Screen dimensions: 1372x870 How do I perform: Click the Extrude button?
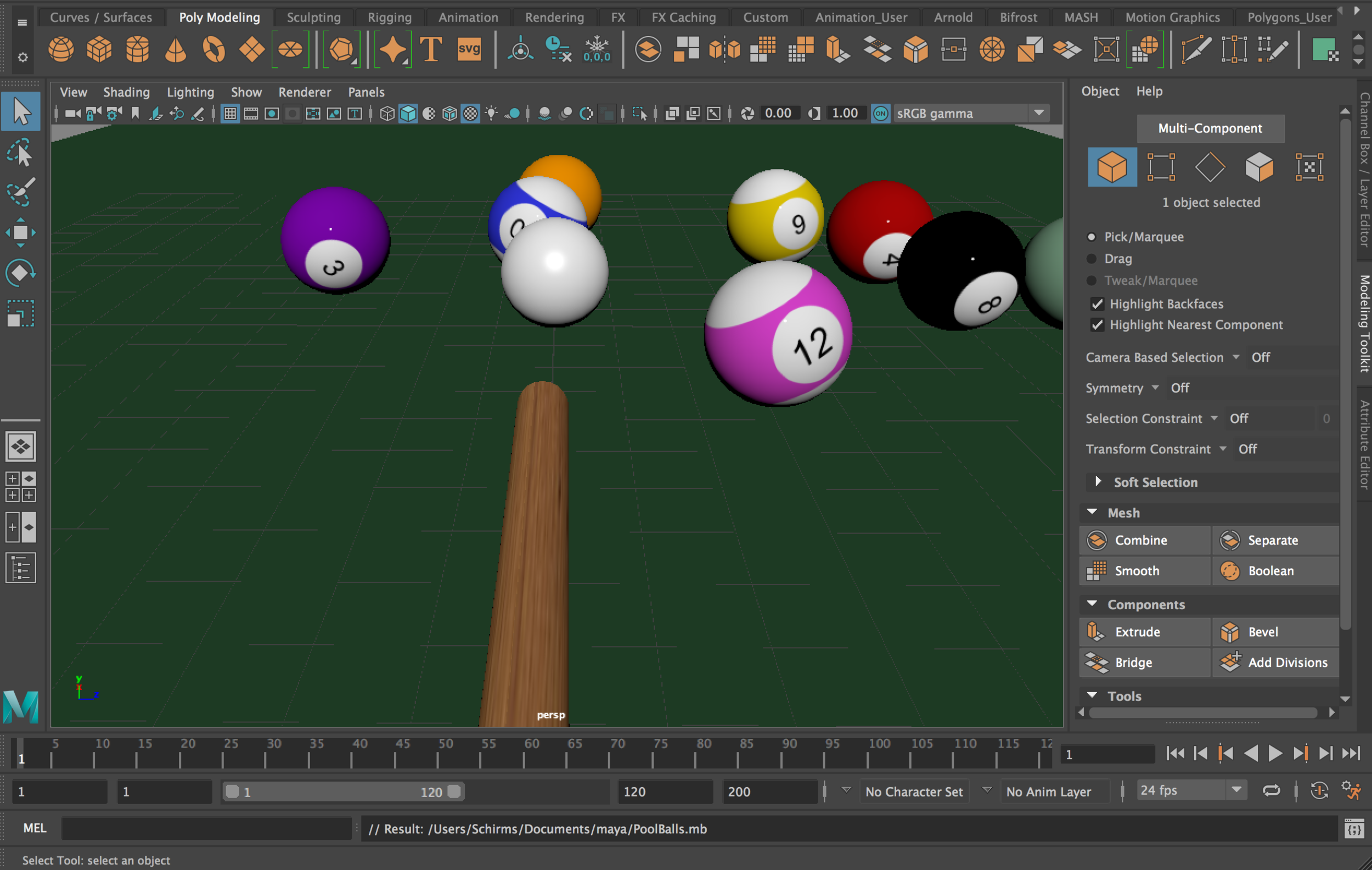tap(1144, 631)
